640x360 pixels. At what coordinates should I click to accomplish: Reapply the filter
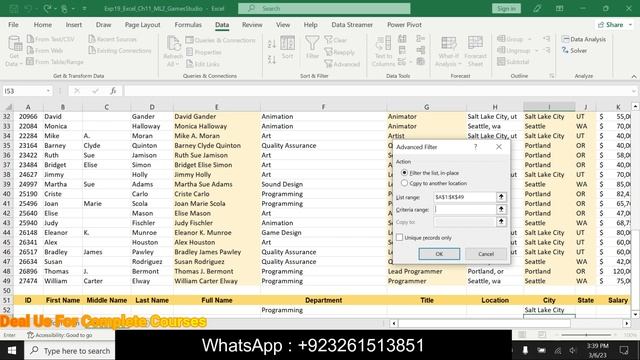pos(340,52)
